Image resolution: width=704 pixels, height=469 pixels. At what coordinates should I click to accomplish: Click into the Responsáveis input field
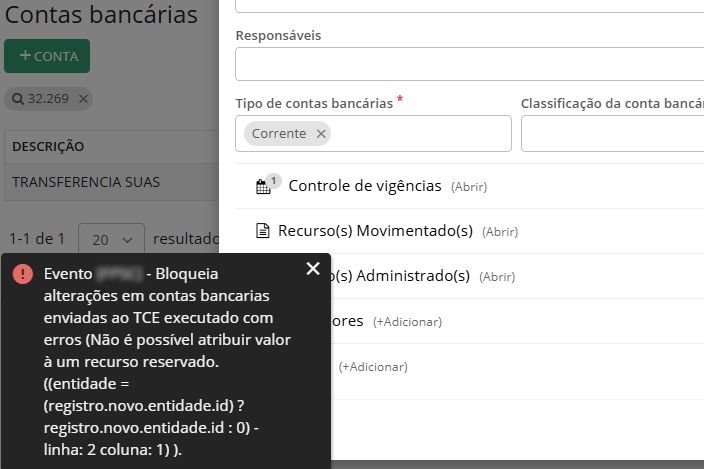coord(469,64)
